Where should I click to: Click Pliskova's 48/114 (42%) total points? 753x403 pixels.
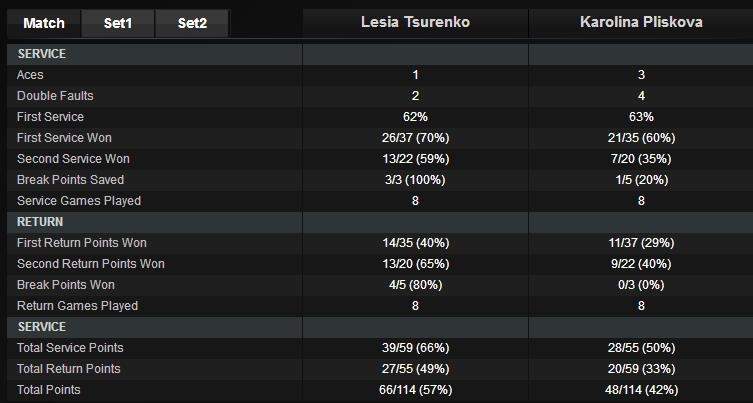coord(641,390)
